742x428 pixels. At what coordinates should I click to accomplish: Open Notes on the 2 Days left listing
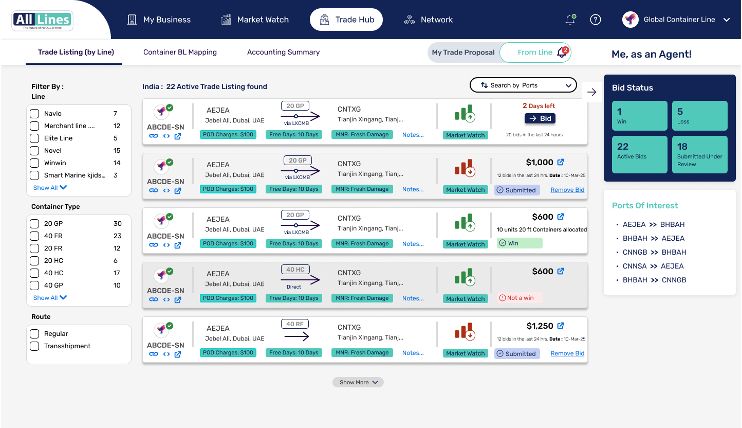pos(413,135)
